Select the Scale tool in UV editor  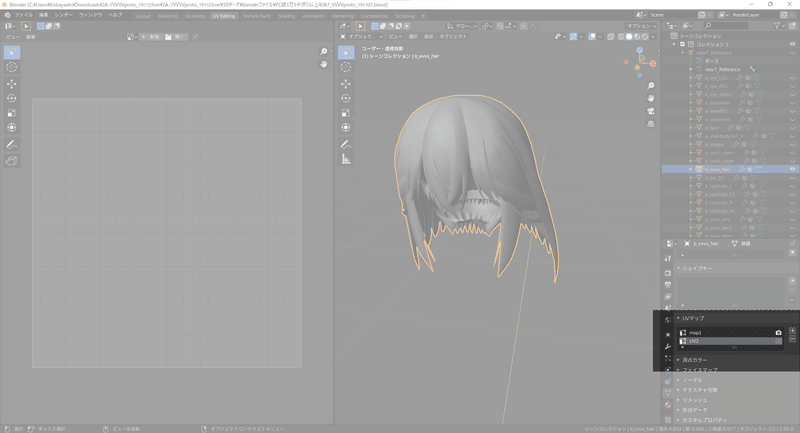[12, 113]
